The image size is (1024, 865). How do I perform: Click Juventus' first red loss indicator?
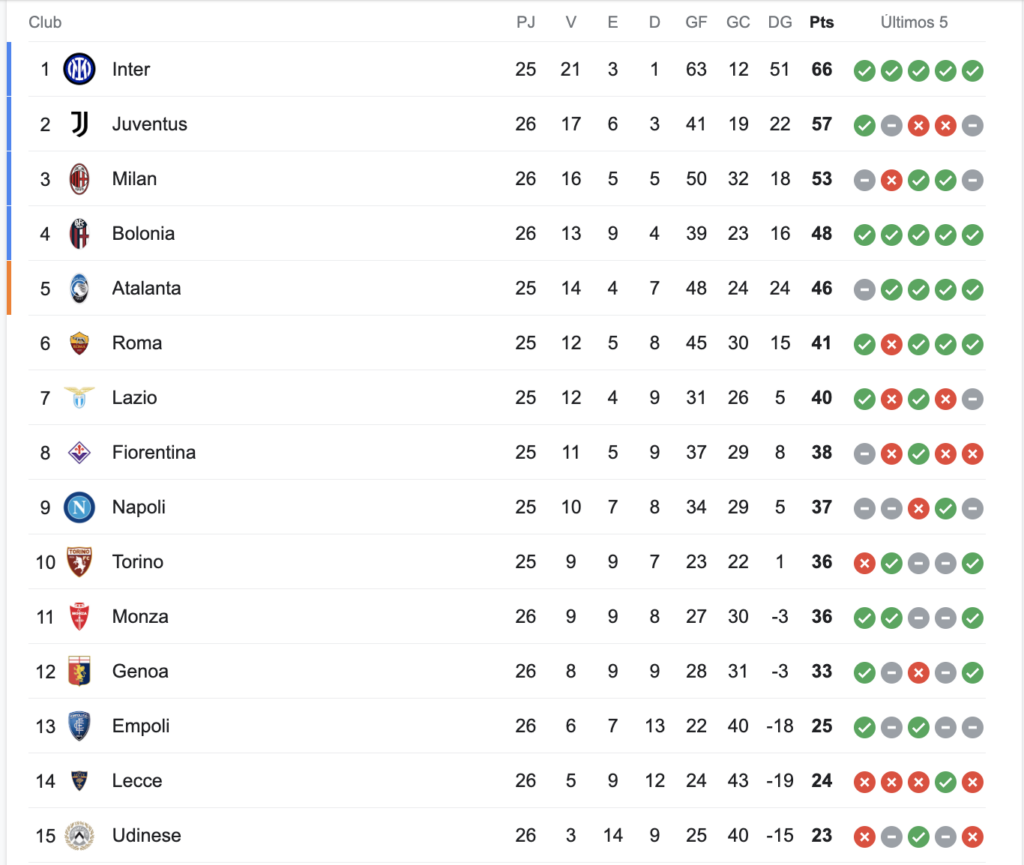[x=918, y=125]
